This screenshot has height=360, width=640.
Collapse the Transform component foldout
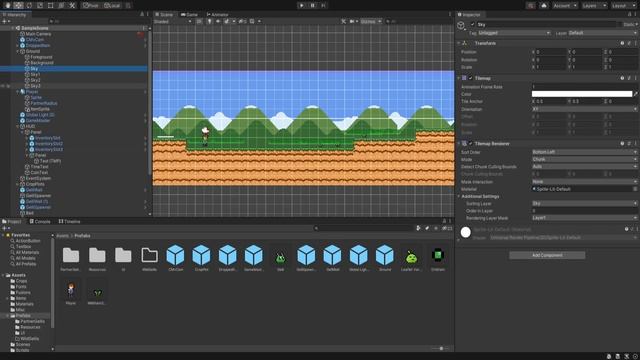(459, 43)
